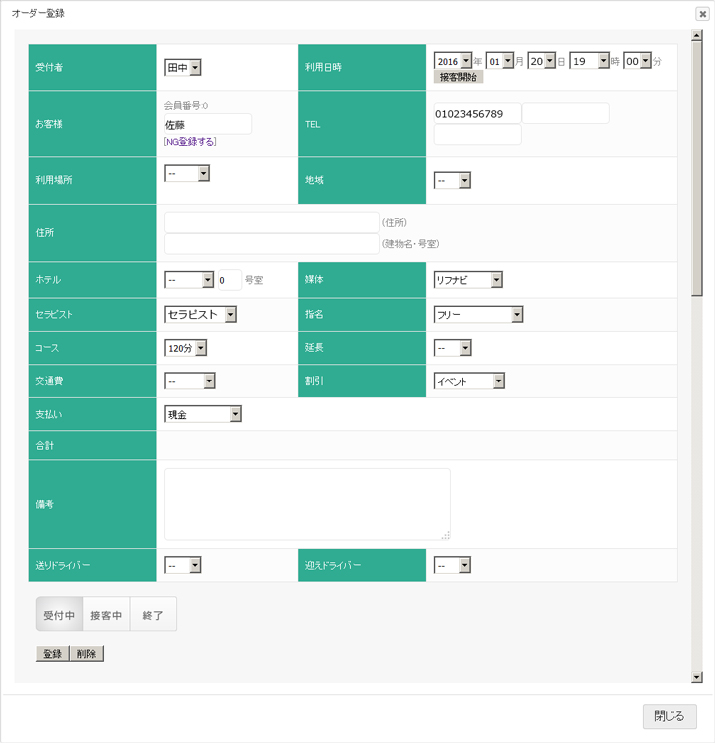Click the scrollbar up arrow
Screen dimensions: 715x743
696,35
